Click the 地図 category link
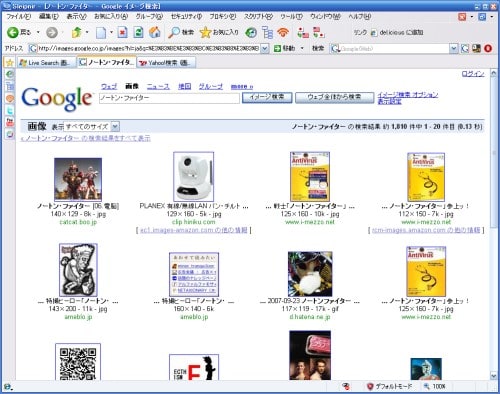The image size is (500, 394). pos(184,86)
